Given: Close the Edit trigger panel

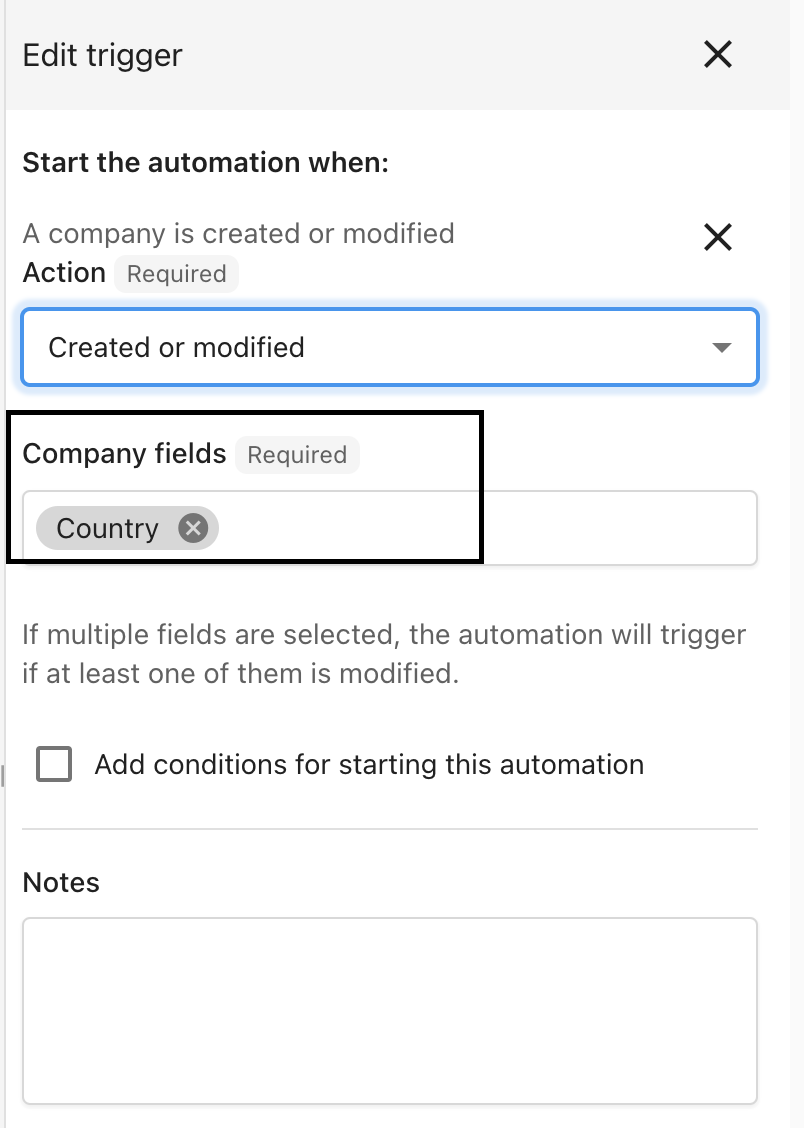Looking at the screenshot, I should pyautogui.click(x=718, y=54).
